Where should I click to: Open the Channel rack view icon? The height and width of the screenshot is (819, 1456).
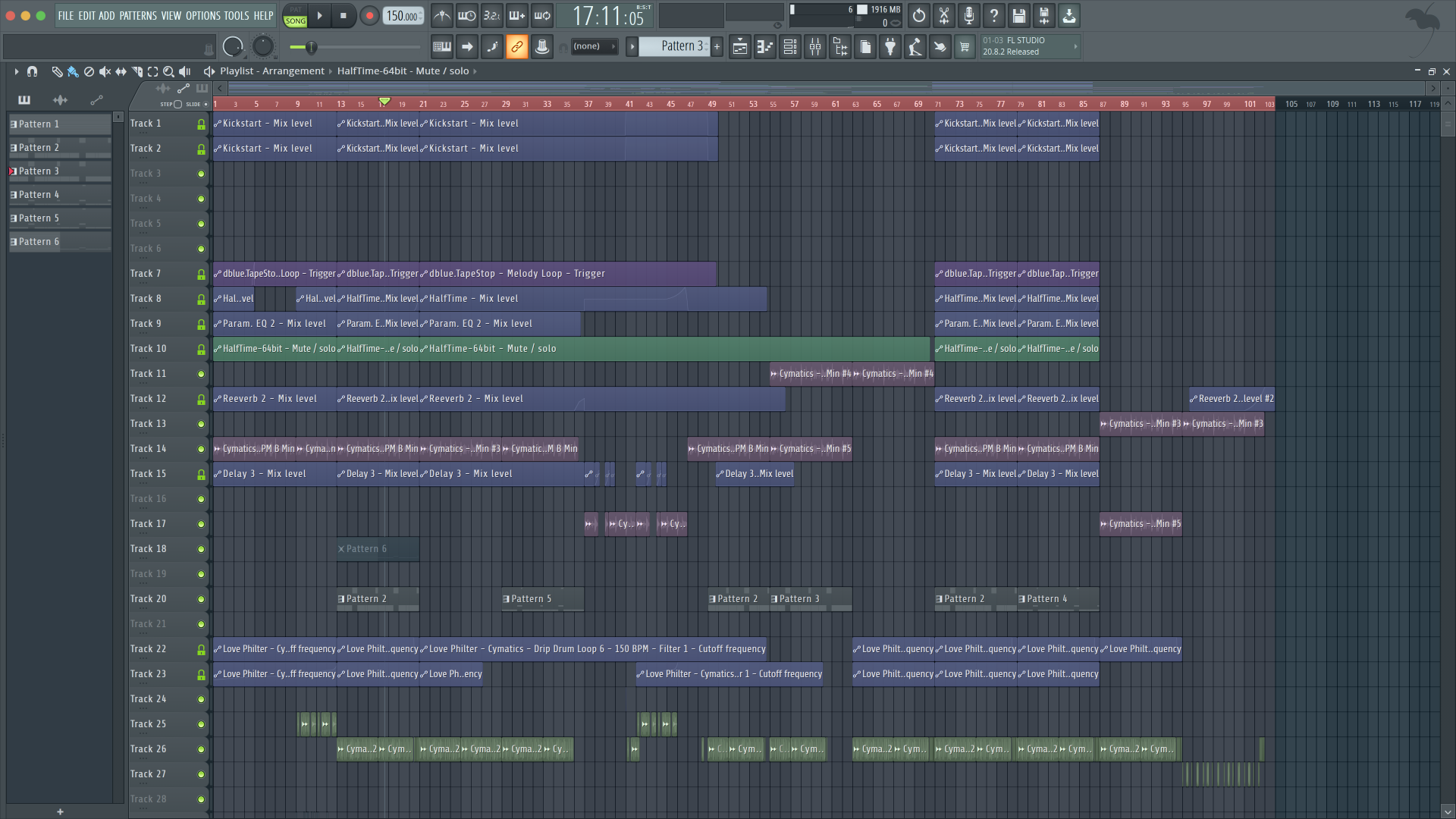790,47
